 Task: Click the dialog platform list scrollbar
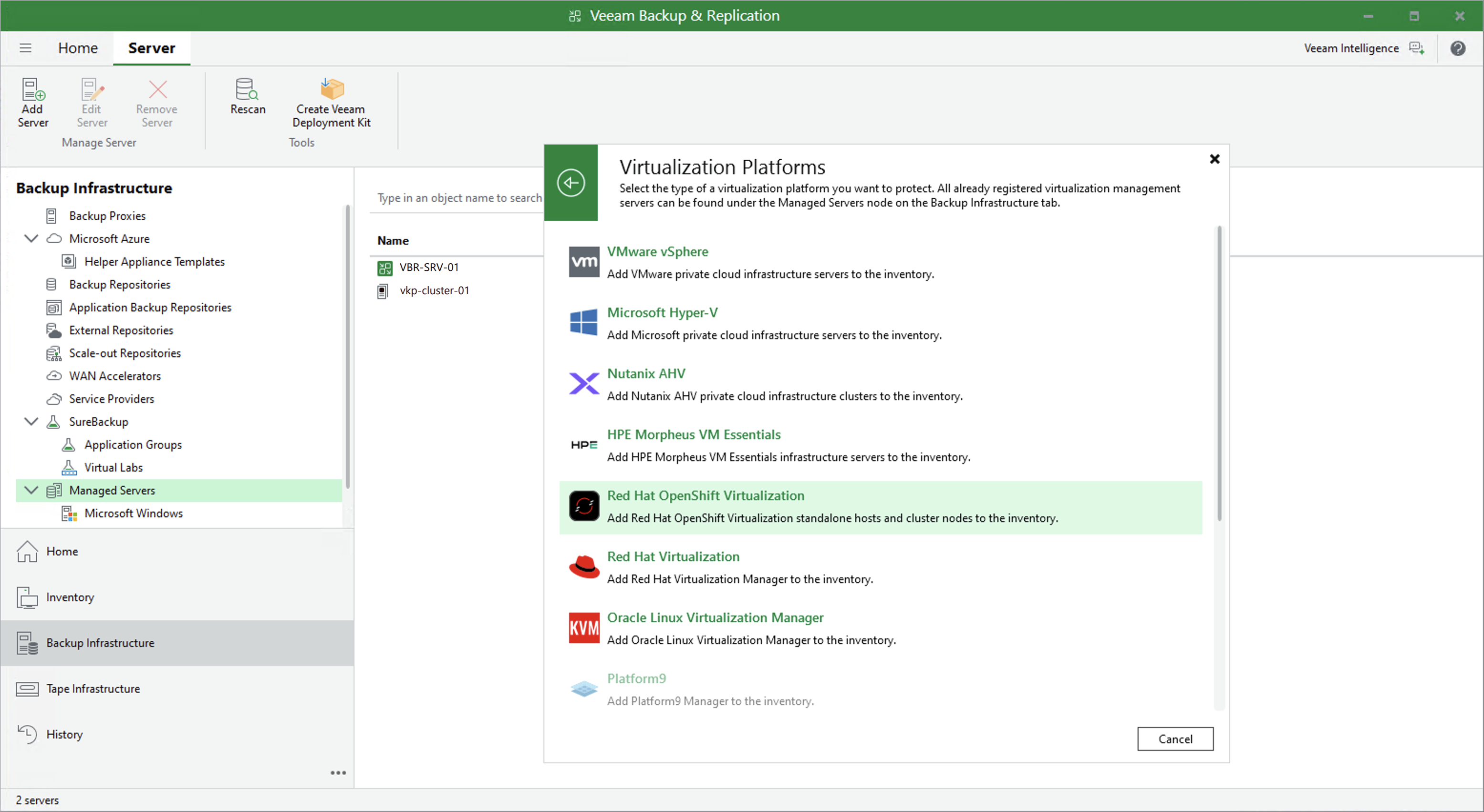[1219, 374]
